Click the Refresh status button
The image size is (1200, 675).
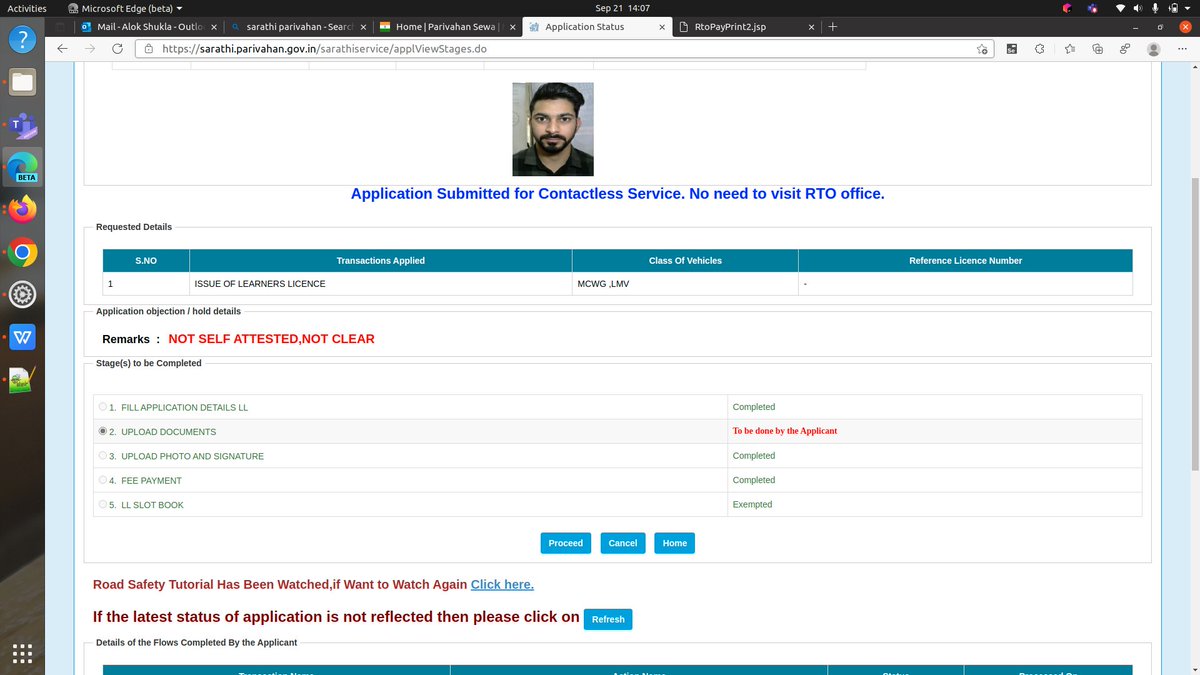608,619
